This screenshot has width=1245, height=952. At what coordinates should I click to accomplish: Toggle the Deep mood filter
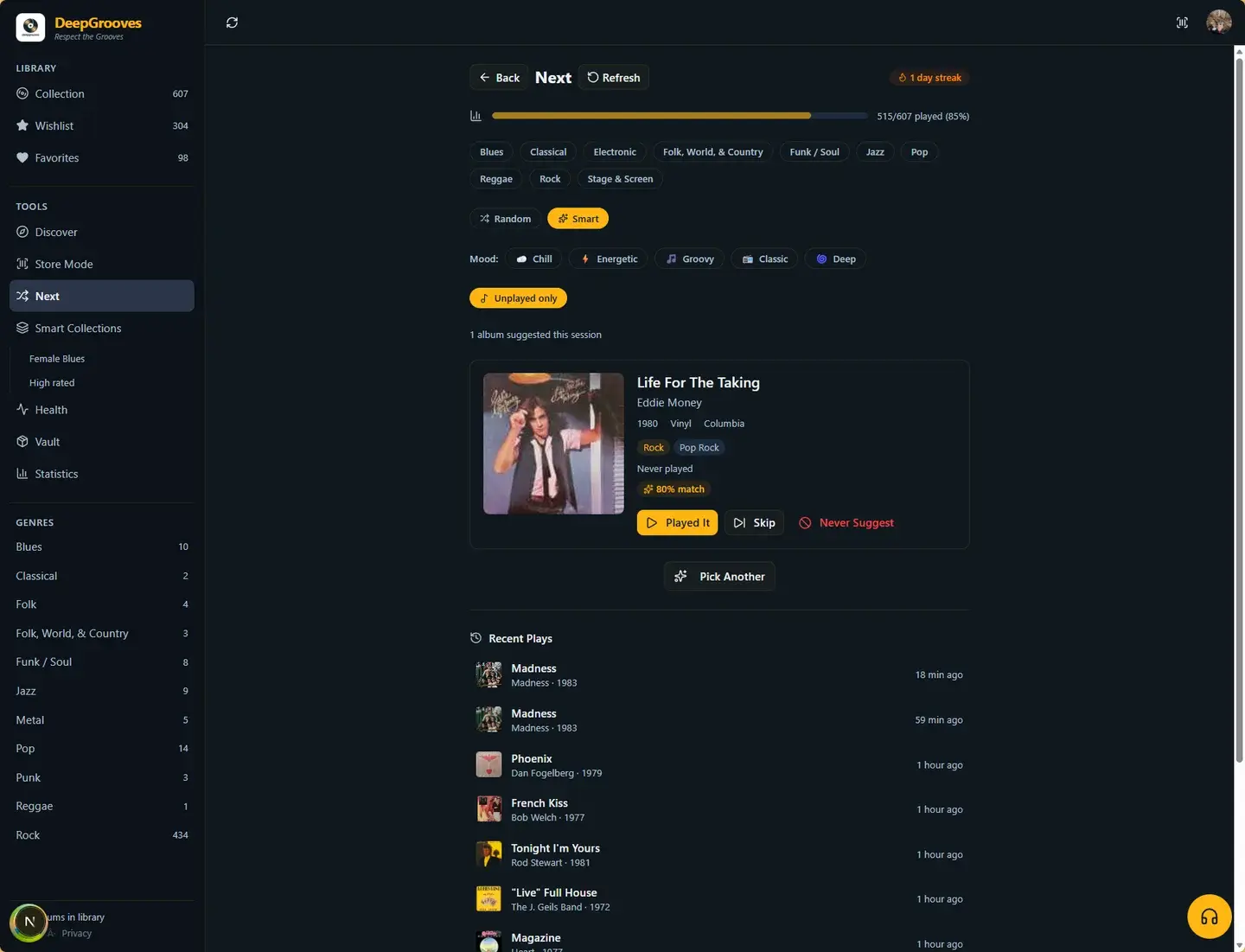(835, 259)
